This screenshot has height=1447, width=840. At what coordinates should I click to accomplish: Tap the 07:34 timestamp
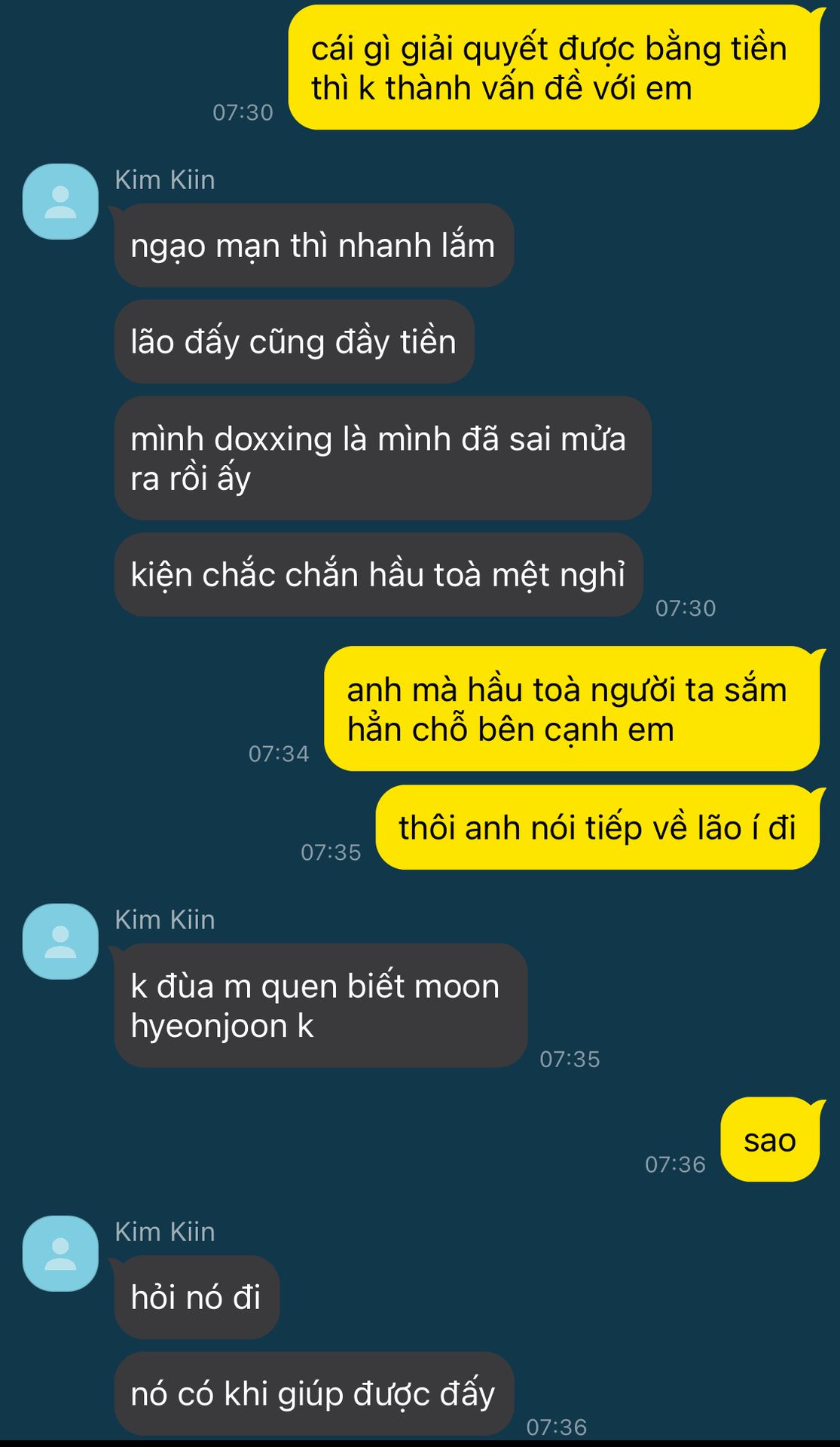coord(279,754)
